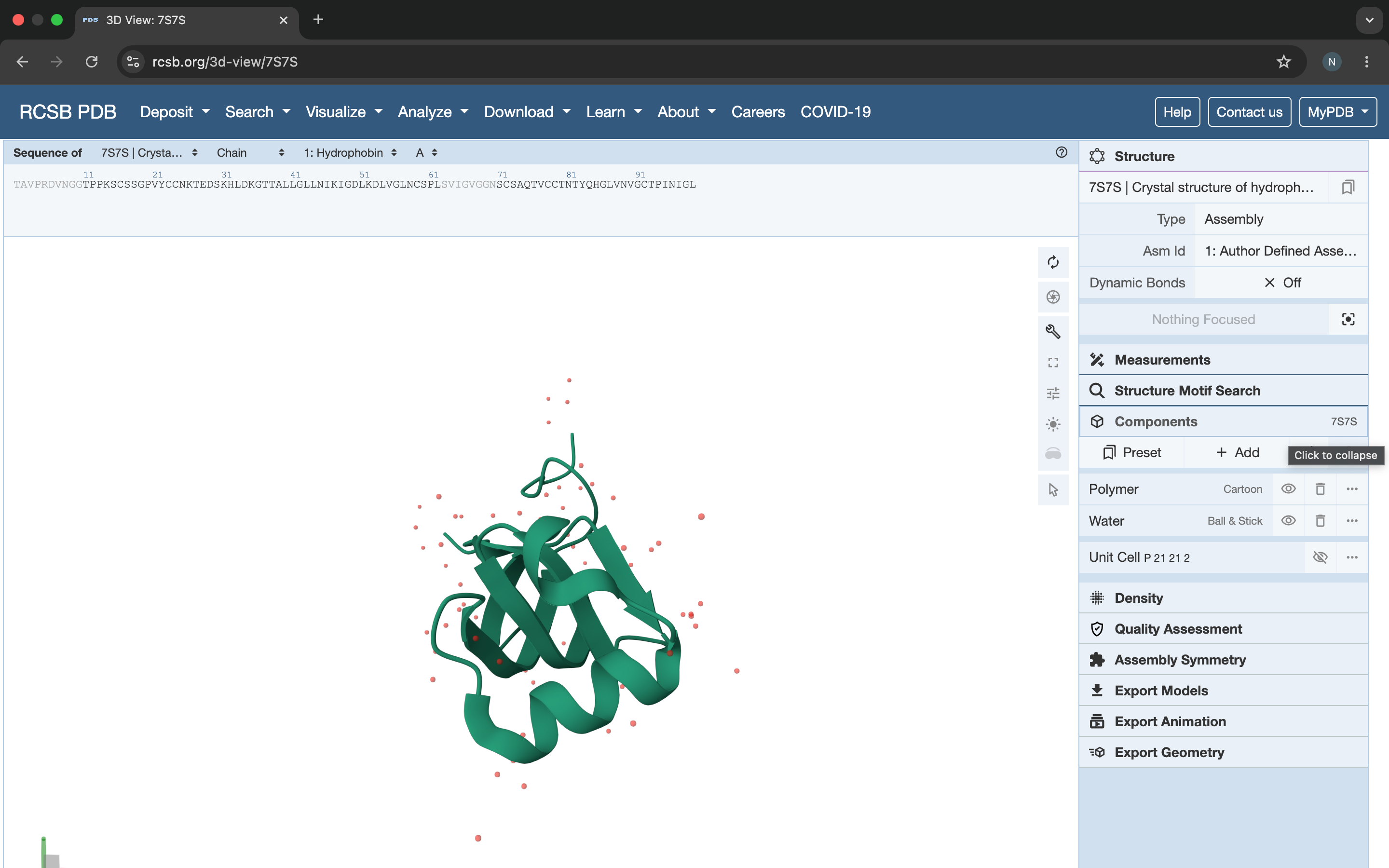Expand the Export Animation section
1389x868 pixels.
pos(1223,721)
